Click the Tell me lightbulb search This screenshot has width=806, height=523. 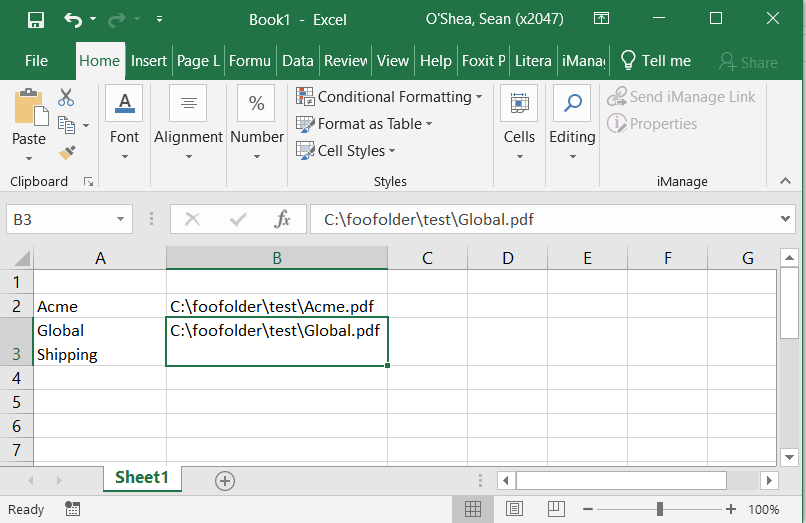click(x=655, y=61)
